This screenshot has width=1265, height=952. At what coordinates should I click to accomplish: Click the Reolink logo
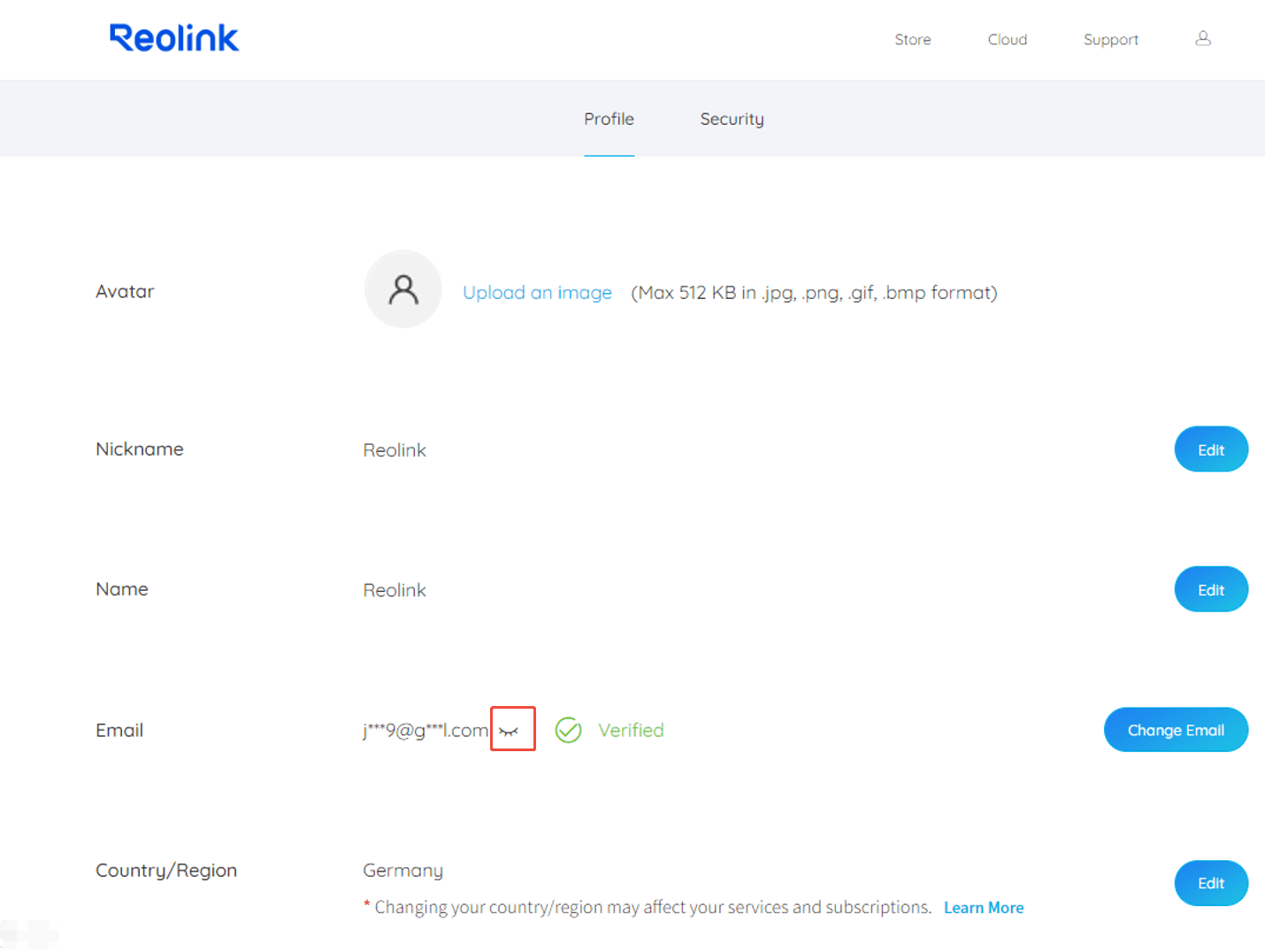pos(174,38)
